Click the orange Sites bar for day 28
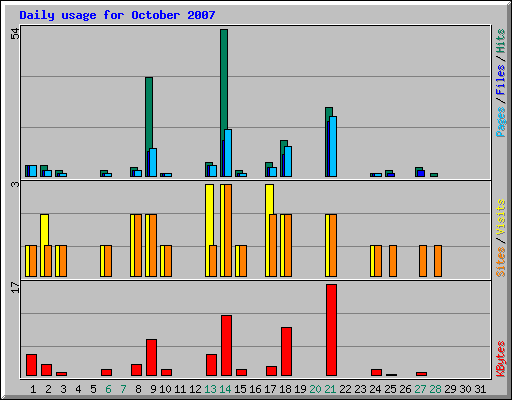 pyautogui.click(x=438, y=261)
